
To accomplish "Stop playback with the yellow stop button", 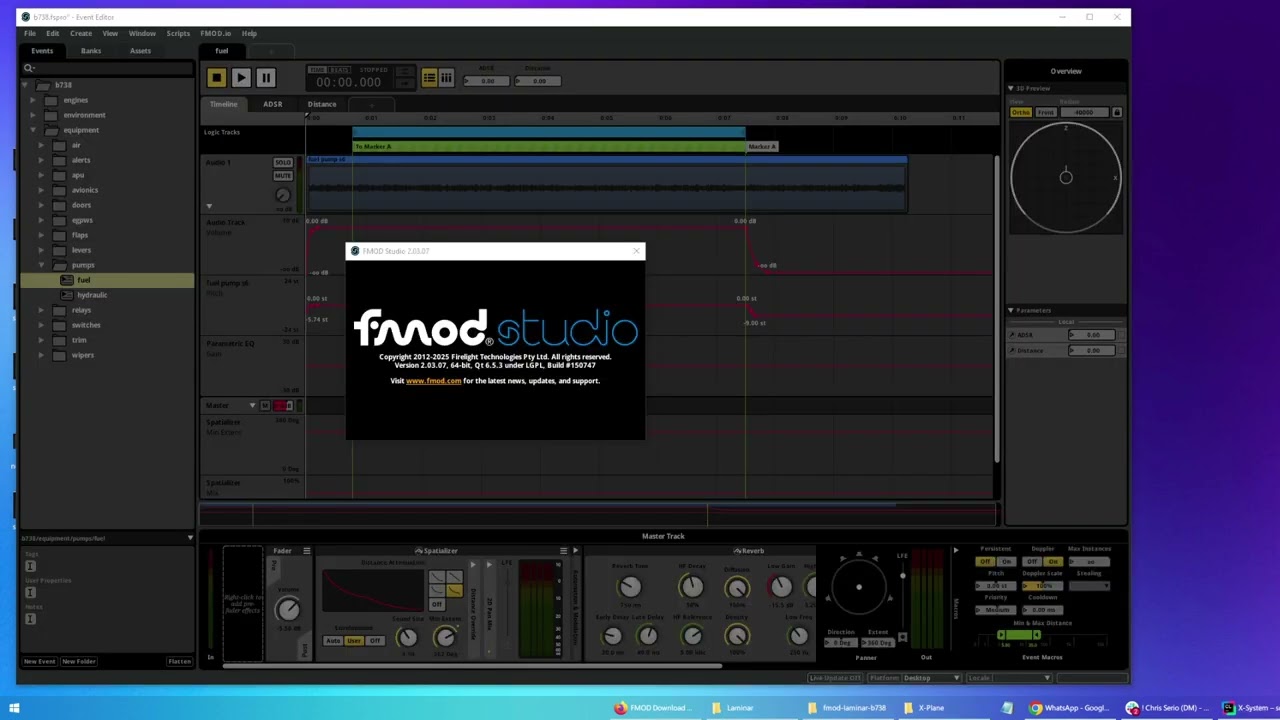I will coord(216,77).
